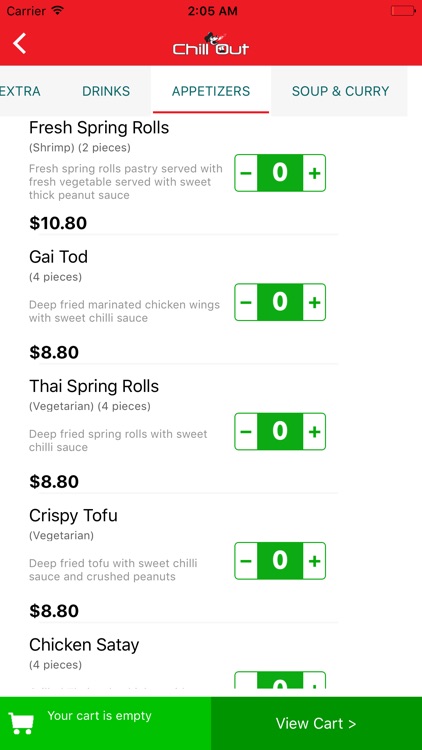The height and width of the screenshot is (750, 422).
Task: Select the APPETIZERS tab
Action: coord(211,91)
